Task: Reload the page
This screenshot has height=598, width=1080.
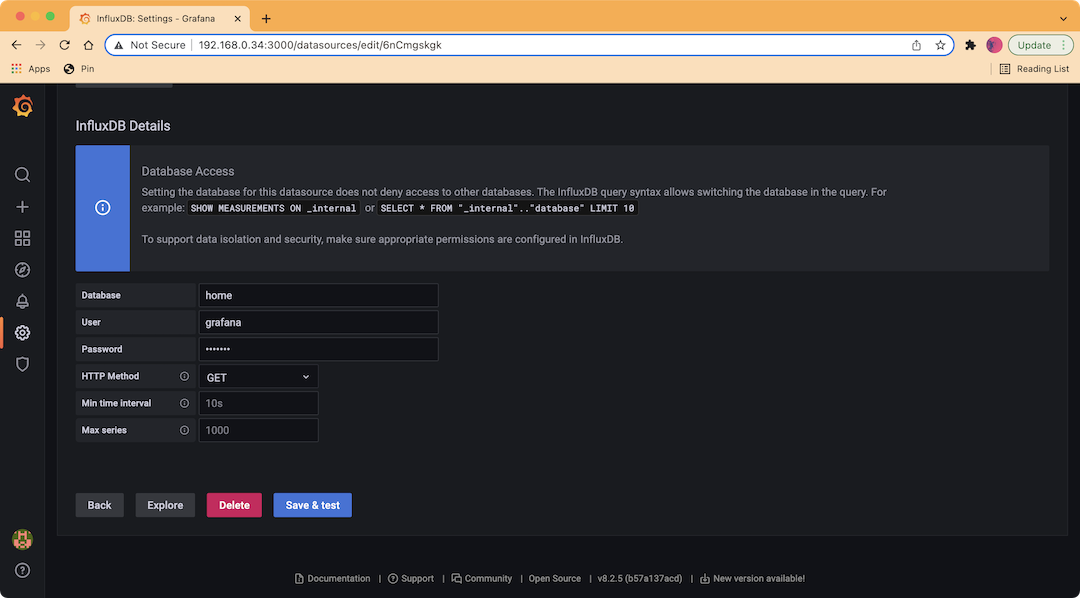Action: [x=64, y=45]
